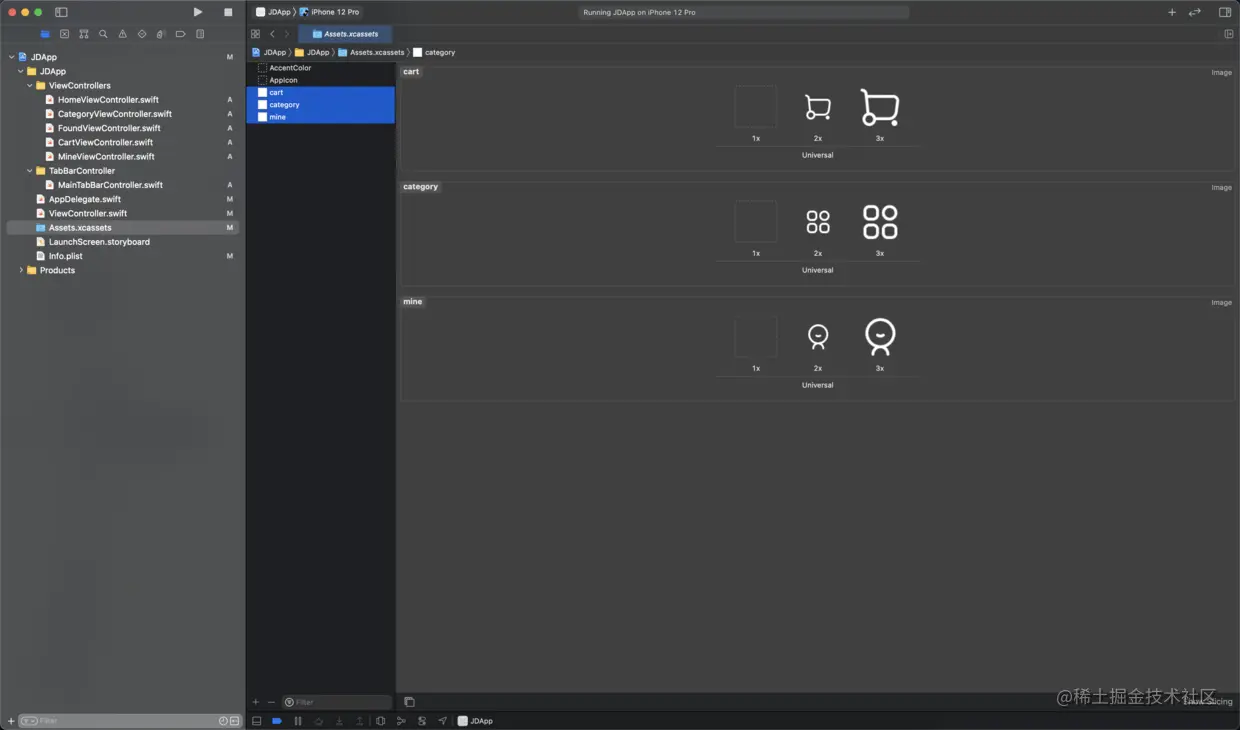Click the code review arrows icon
Viewport: 1240px width, 730px height.
click(x=1194, y=12)
